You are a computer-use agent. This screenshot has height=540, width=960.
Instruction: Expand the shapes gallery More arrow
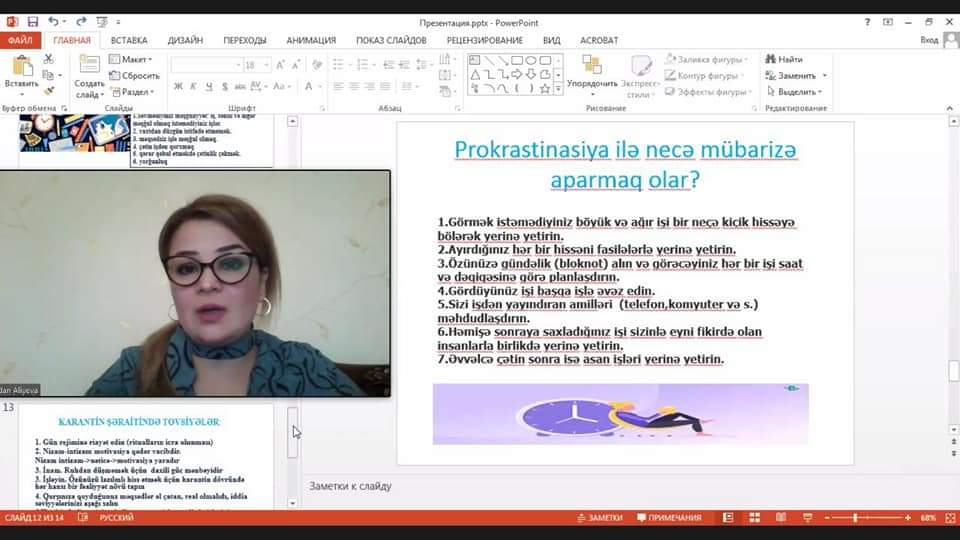pyautogui.click(x=558, y=89)
